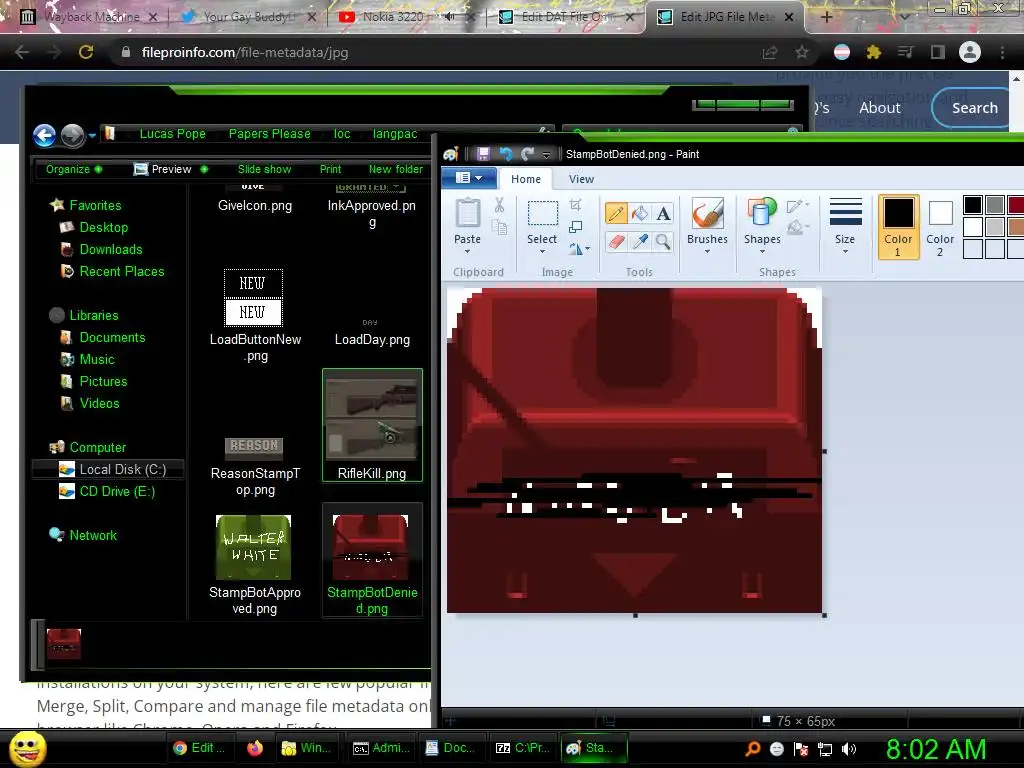Select the Eraser tool in Paint
The width and height of the screenshot is (1024, 768).
[616, 242]
